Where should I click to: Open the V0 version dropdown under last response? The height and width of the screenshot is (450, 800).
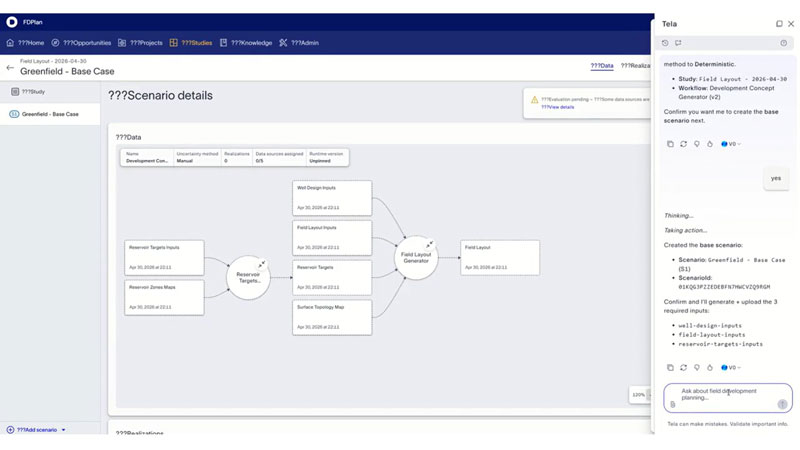731,367
